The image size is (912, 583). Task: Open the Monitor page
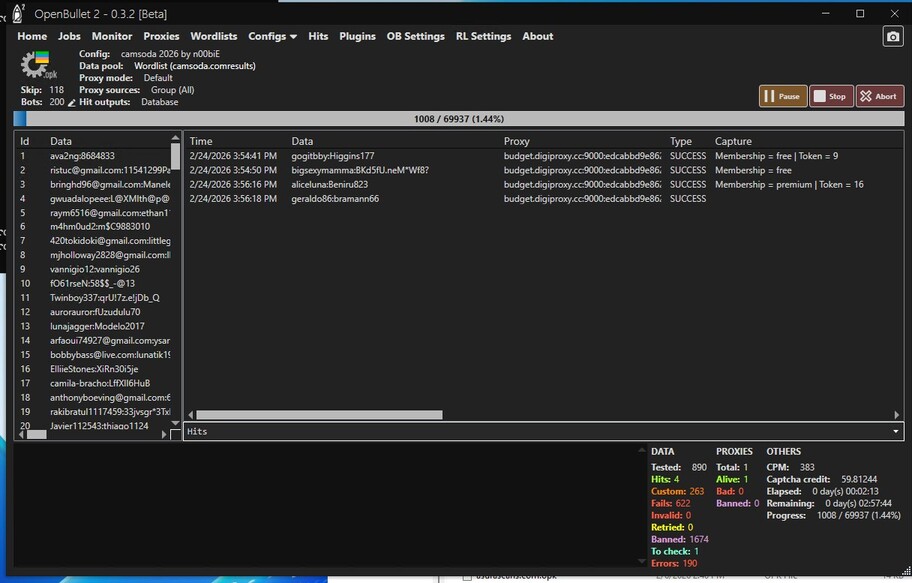coord(112,36)
